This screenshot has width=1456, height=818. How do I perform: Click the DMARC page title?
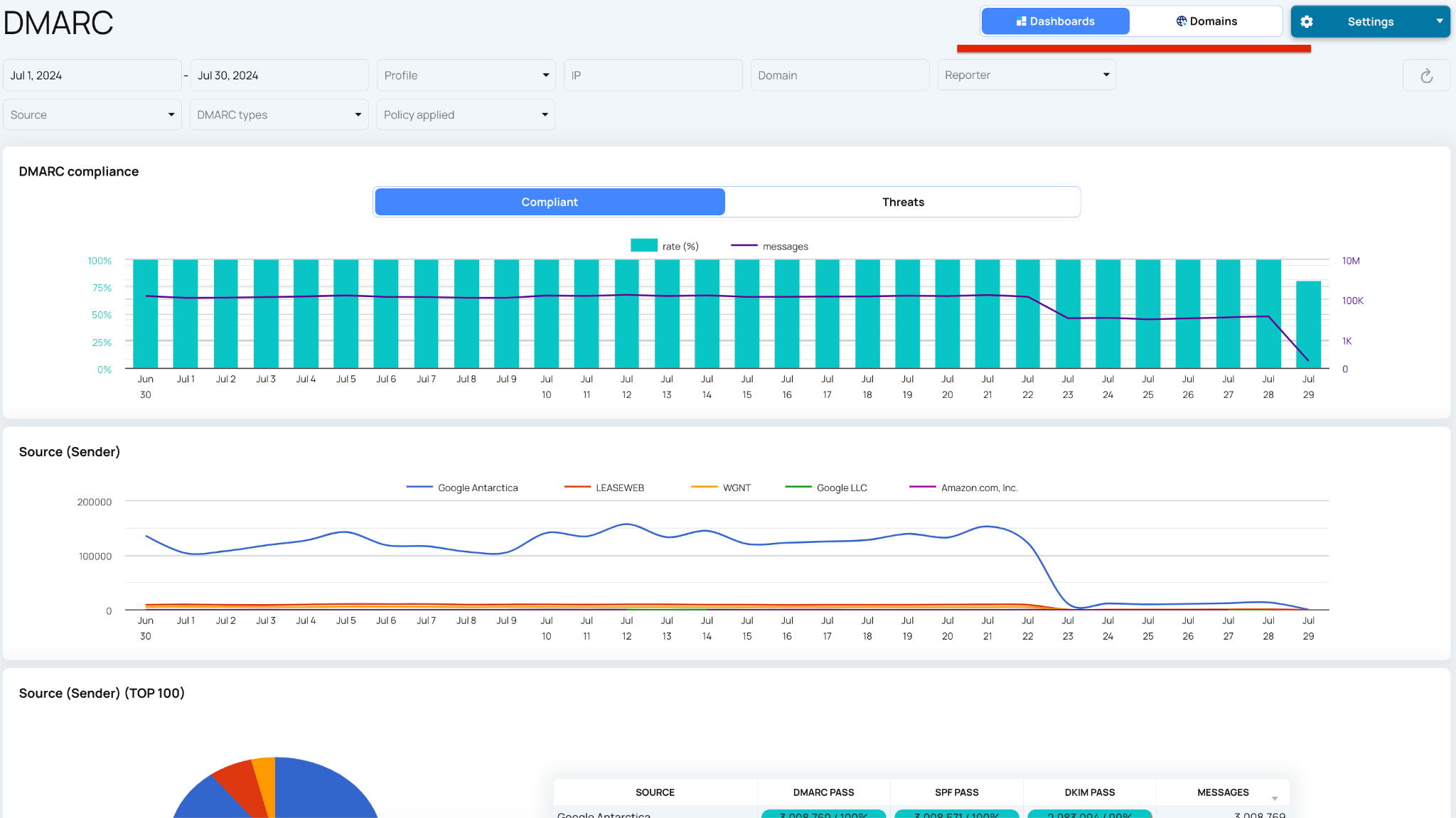click(58, 23)
